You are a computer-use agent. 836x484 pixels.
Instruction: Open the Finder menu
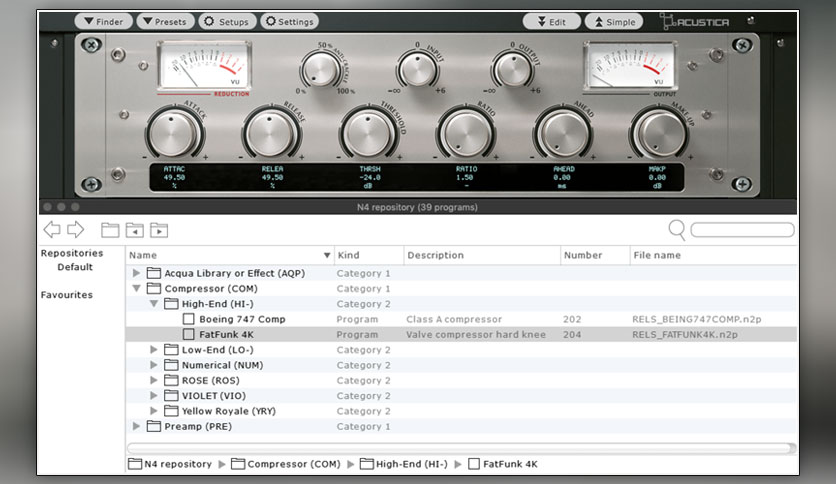103,21
